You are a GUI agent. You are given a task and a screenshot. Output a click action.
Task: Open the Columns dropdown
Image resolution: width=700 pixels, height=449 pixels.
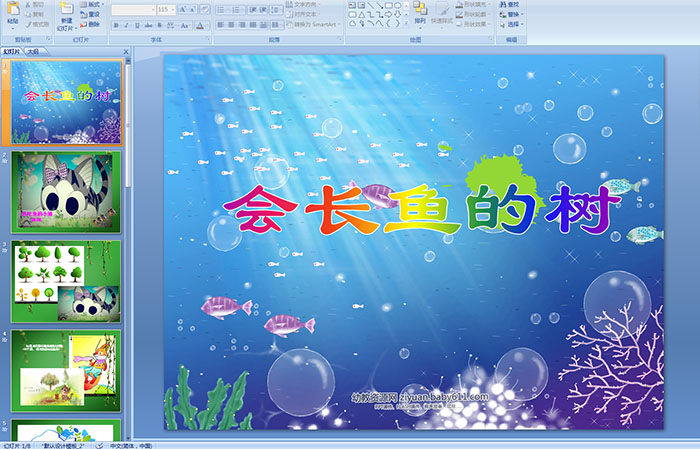[276, 25]
